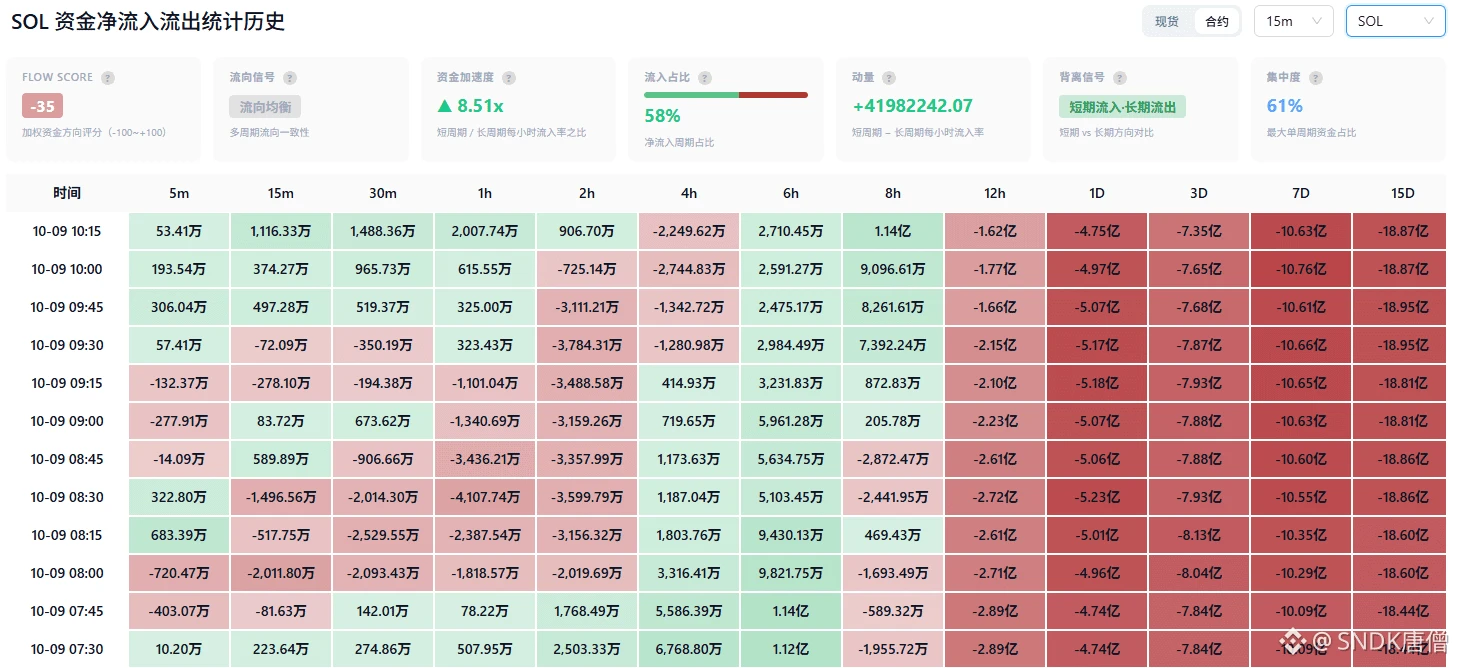Screen dimensions: 1457x668
Task: Click the 1h column header
Action: [x=485, y=193]
